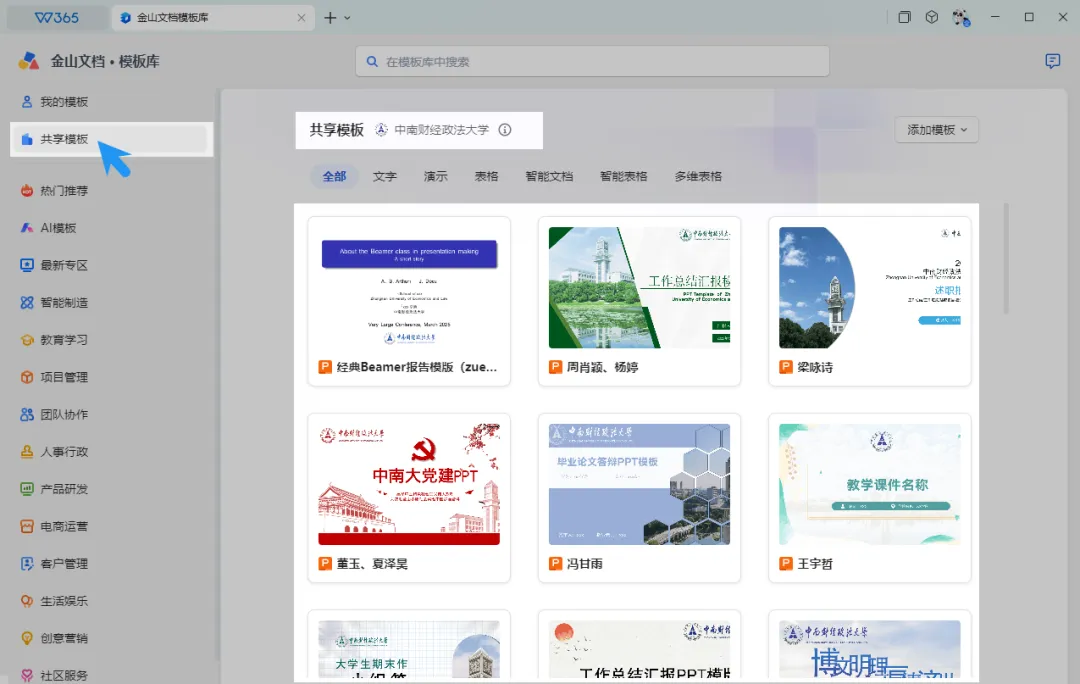1080x684 pixels.
Task: Open the 毕业论文答辩PPT模板 thumbnail
Action: tap(639, 484)
